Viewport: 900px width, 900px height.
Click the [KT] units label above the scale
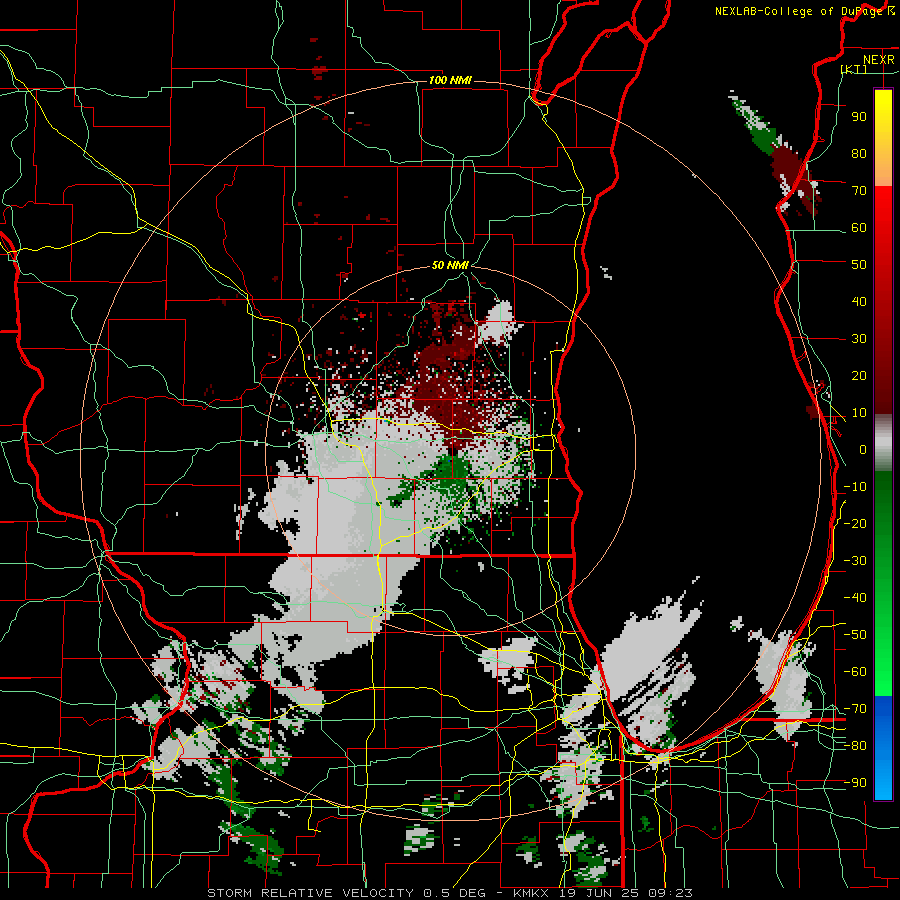pos(854,69)
